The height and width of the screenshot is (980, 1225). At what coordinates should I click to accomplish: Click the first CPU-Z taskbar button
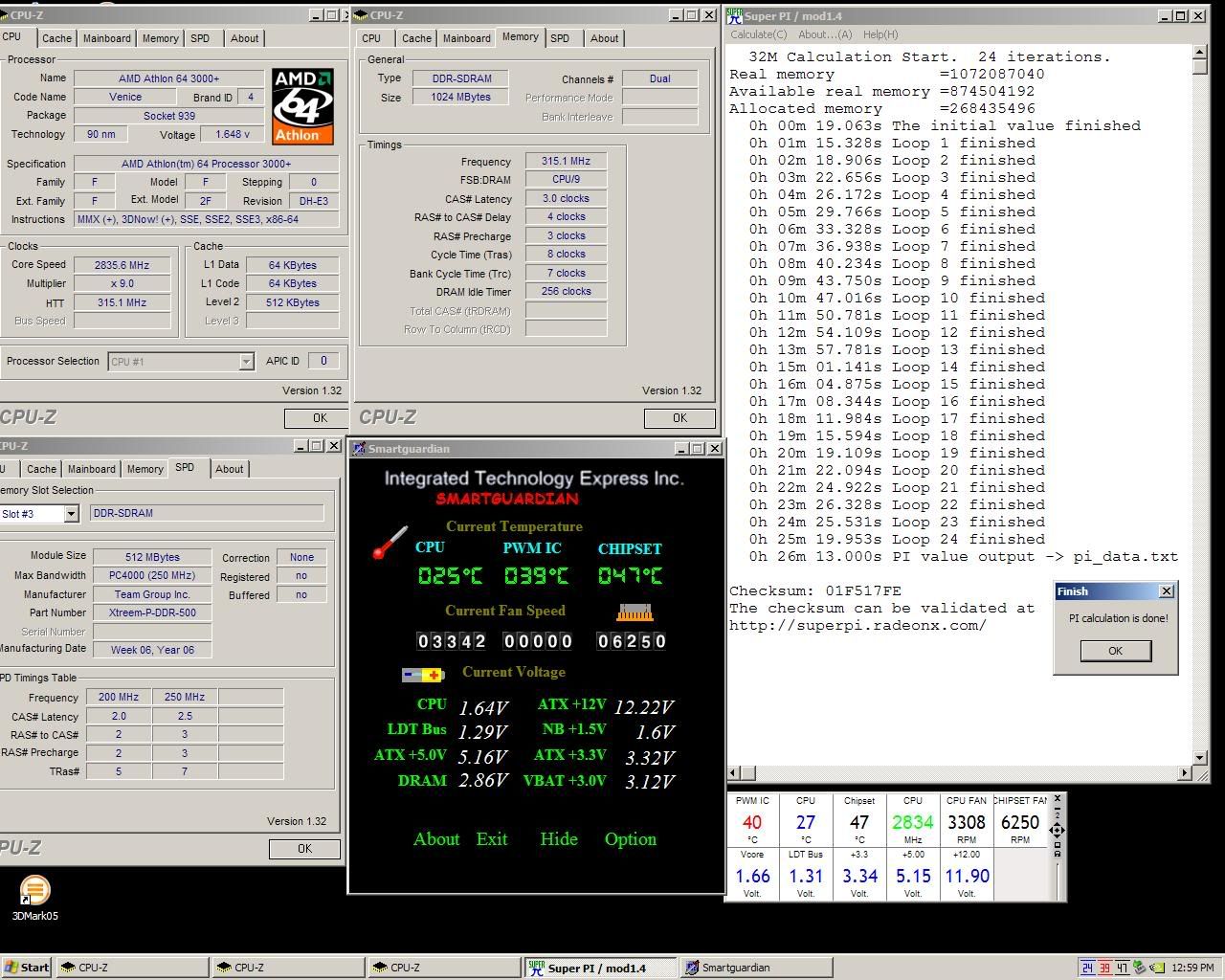132,968
